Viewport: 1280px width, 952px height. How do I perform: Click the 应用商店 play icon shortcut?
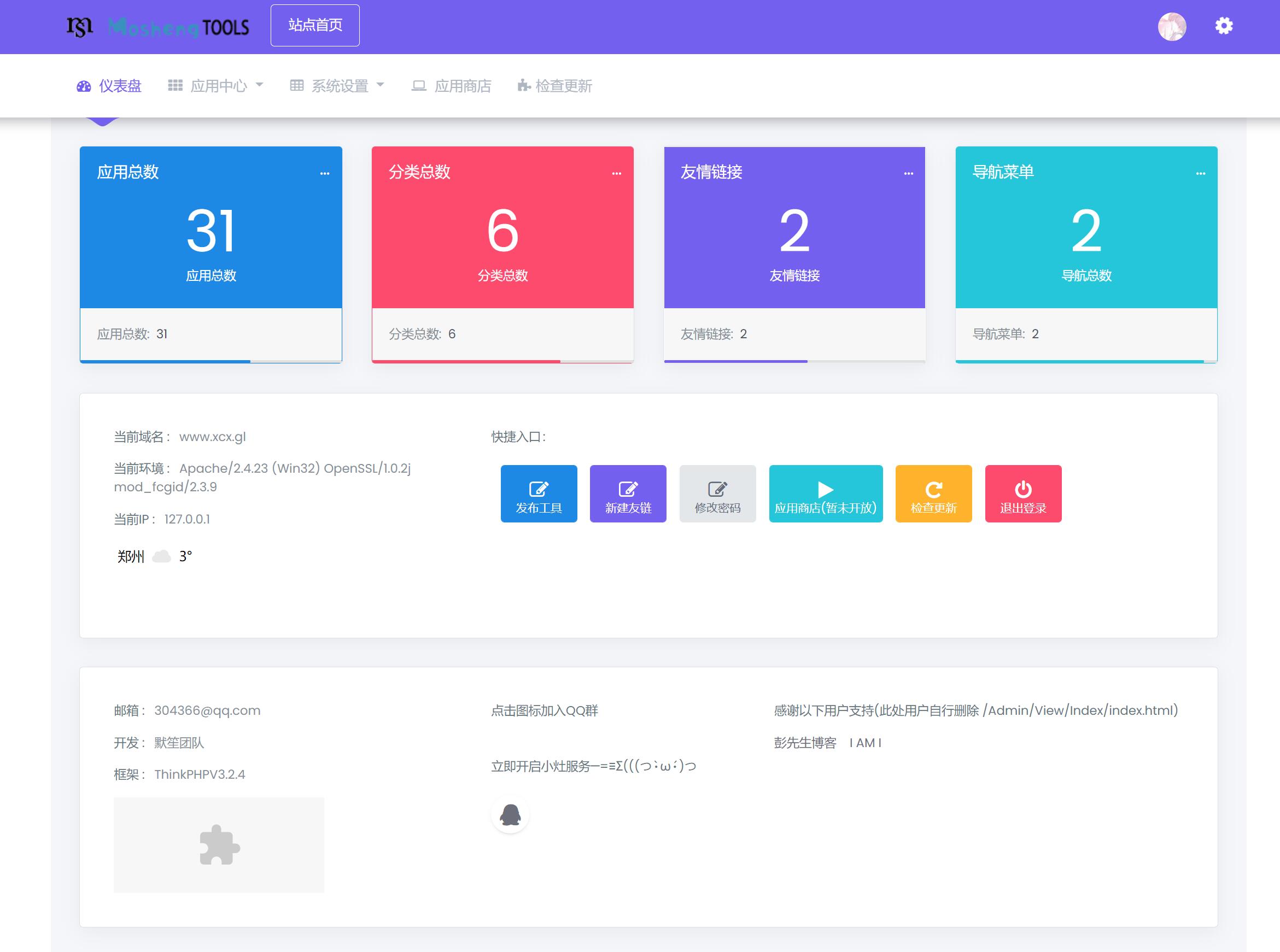tap(826, 489)
